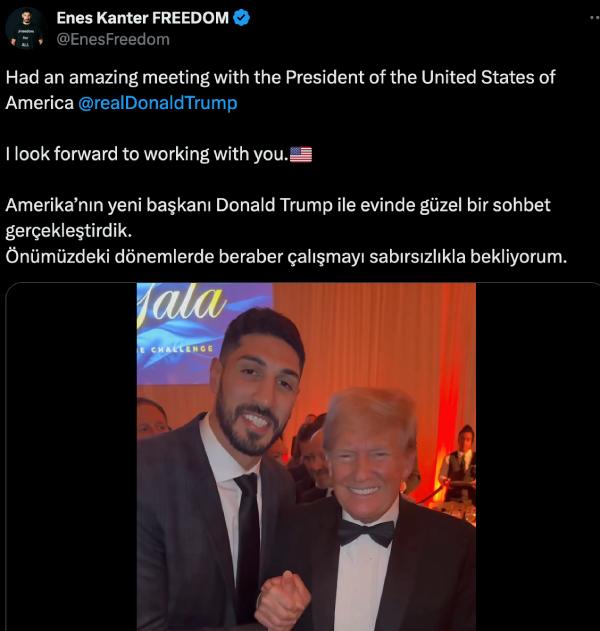The height and width of the screenshot is (631, 600).
Task: Click the blue verified badge
Action: click(x=241, y=18)
